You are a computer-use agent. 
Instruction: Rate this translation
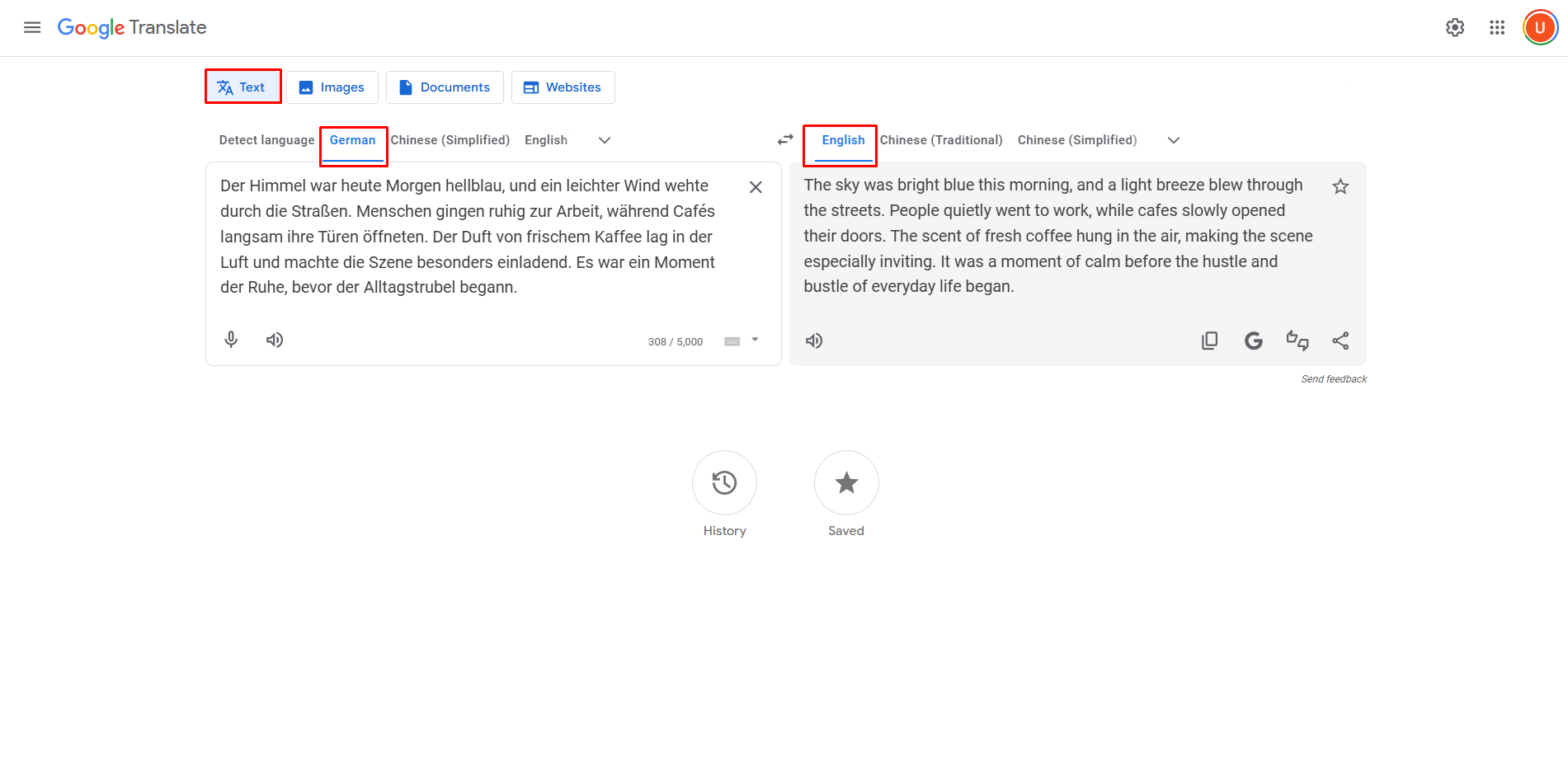pyautogui.click(x=1297, y=340)
